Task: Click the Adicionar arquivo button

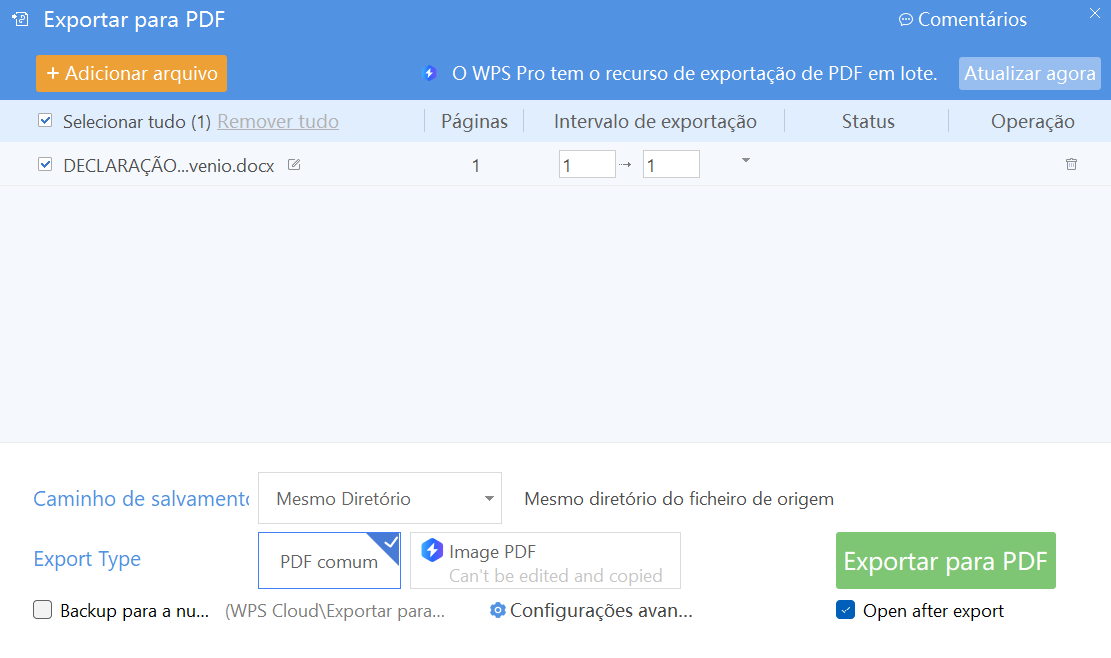Action: pyautogui.click(x=131, y=73)
